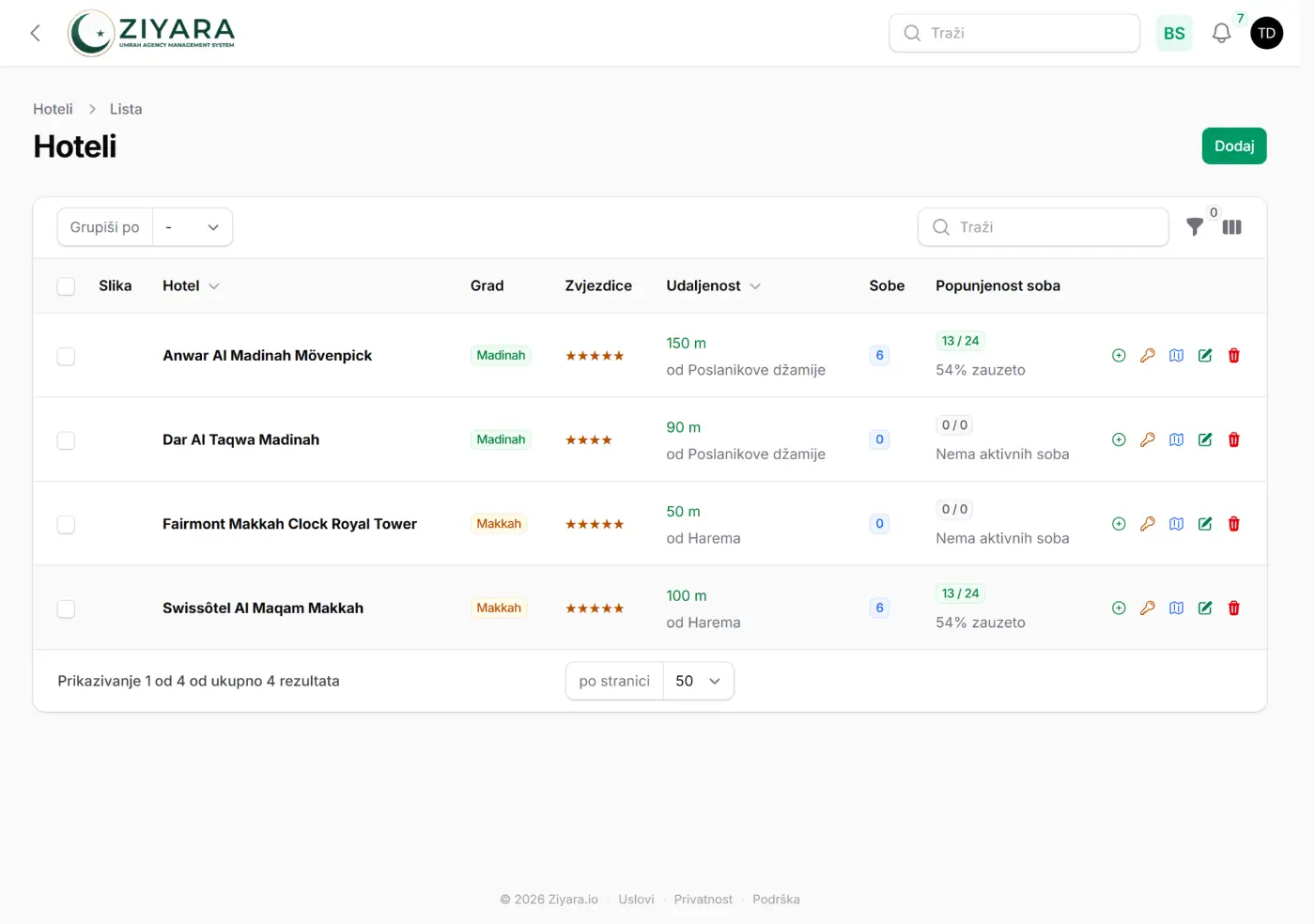Open the map icon for Anwar Al Madinah Mövenpick
Viewport: 1315px width, 924px height.
coord(1176,356)
